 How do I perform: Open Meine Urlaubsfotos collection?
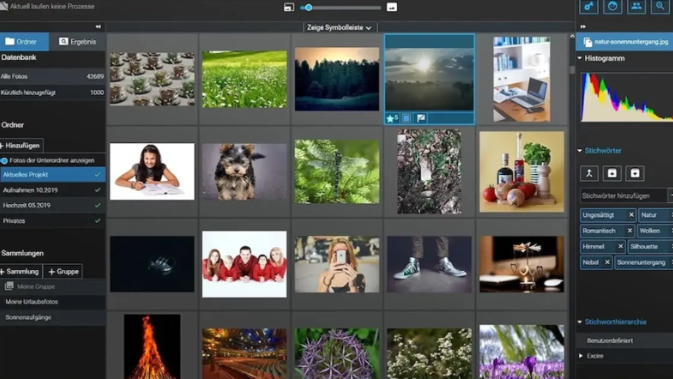pos(52,302)
